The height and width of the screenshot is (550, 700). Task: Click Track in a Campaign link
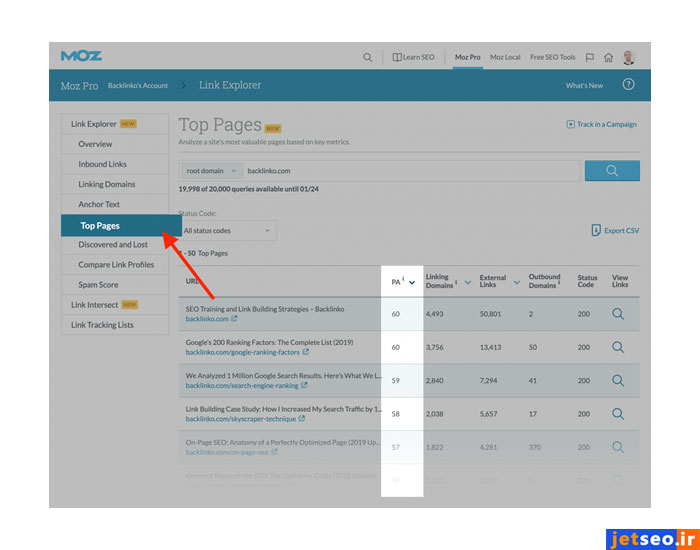pos(601,125)
